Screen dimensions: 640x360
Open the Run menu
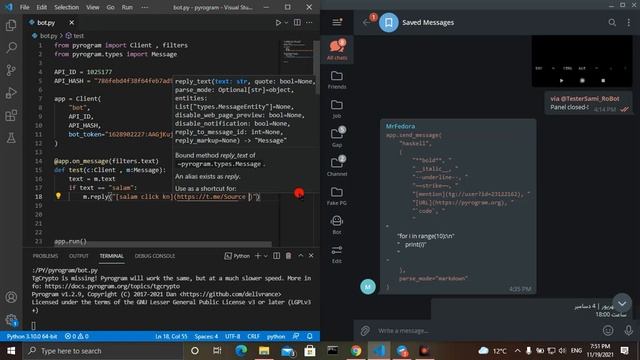click(x=127, y=7)
